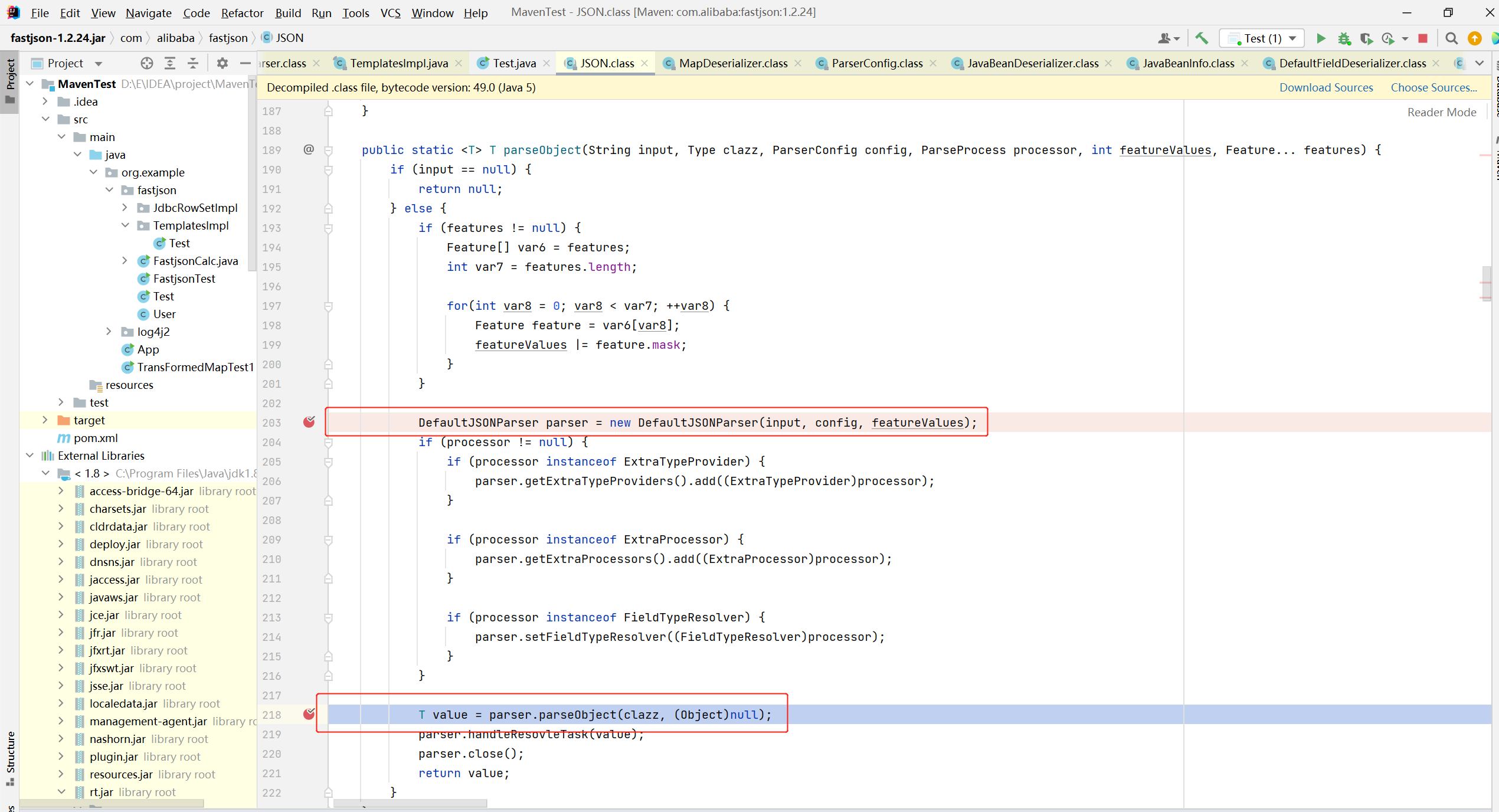Click the Debug bug icon

click(x=1344, y=38)
